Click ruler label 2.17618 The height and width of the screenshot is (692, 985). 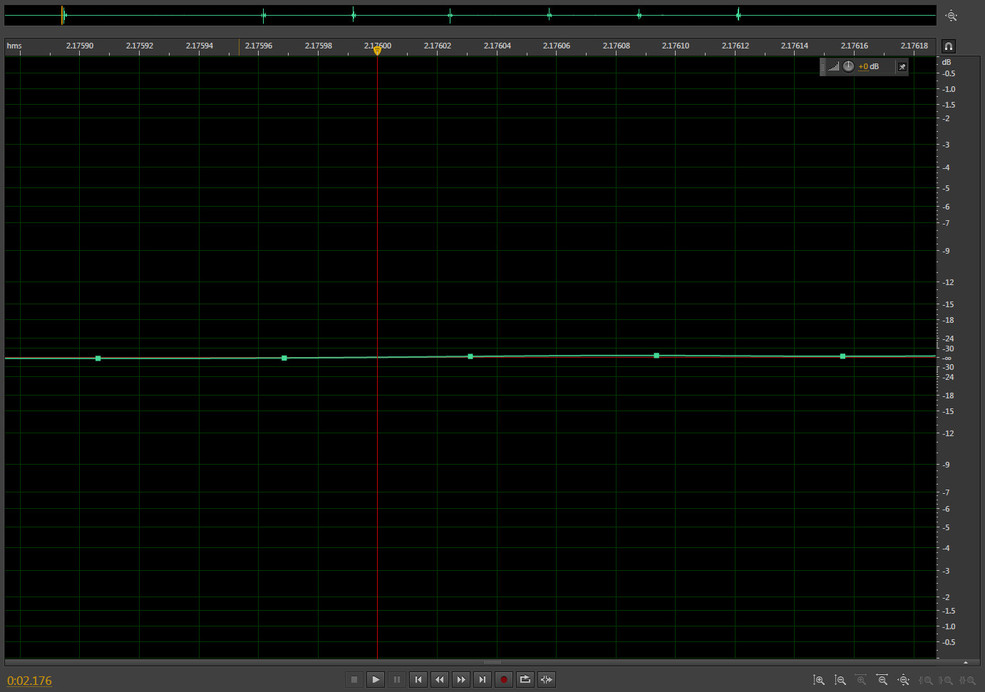click(914, 46)
